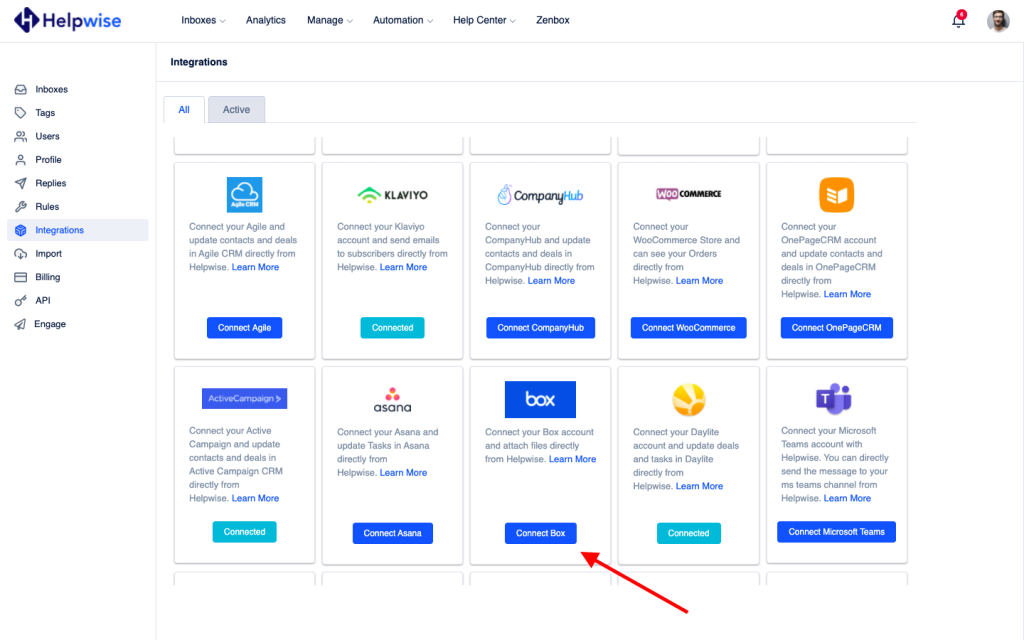Open Learn More for CompanyHub
The image size is (1024, 640).
551,281
